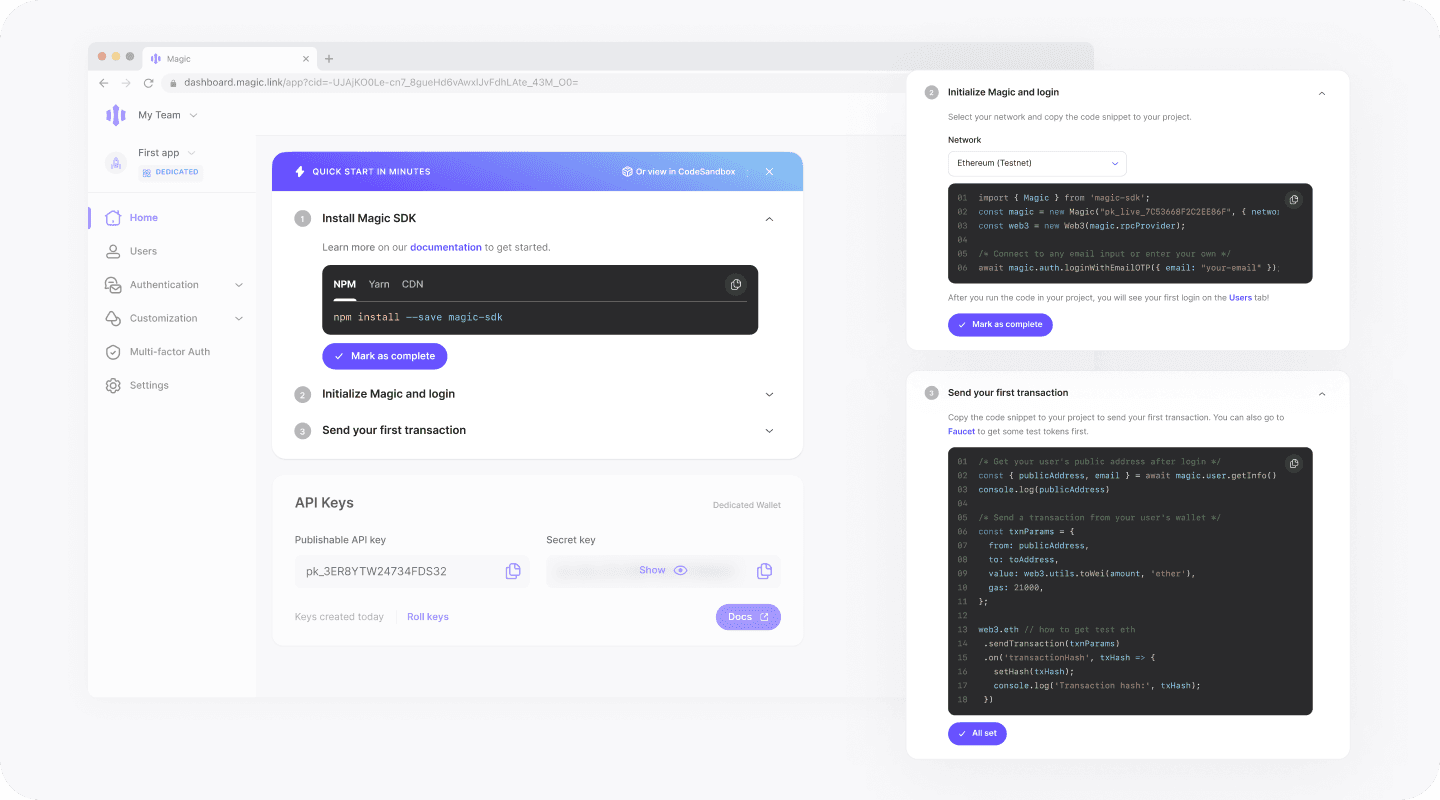Open the documentation link
This screenshot has width=1440, height=800.
click(x=446, y=247)
